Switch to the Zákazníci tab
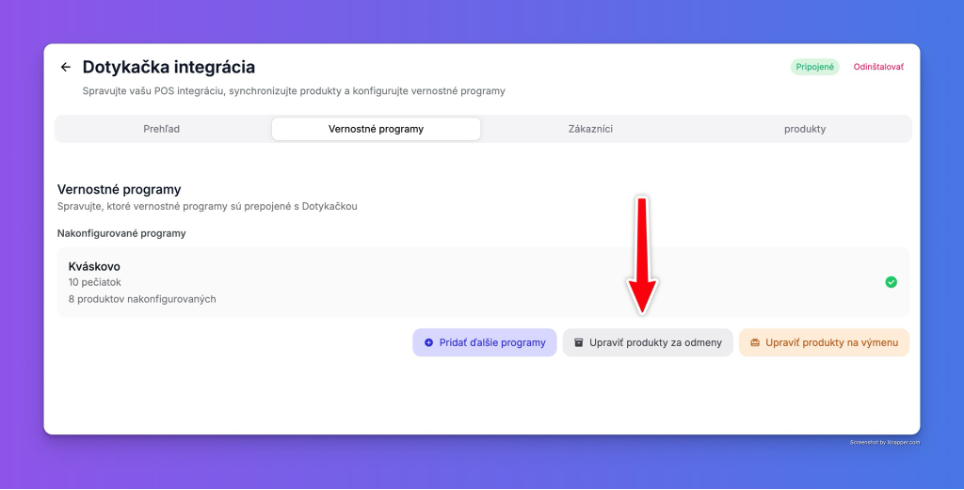The image size is (964, 490). tap(590, 129)
